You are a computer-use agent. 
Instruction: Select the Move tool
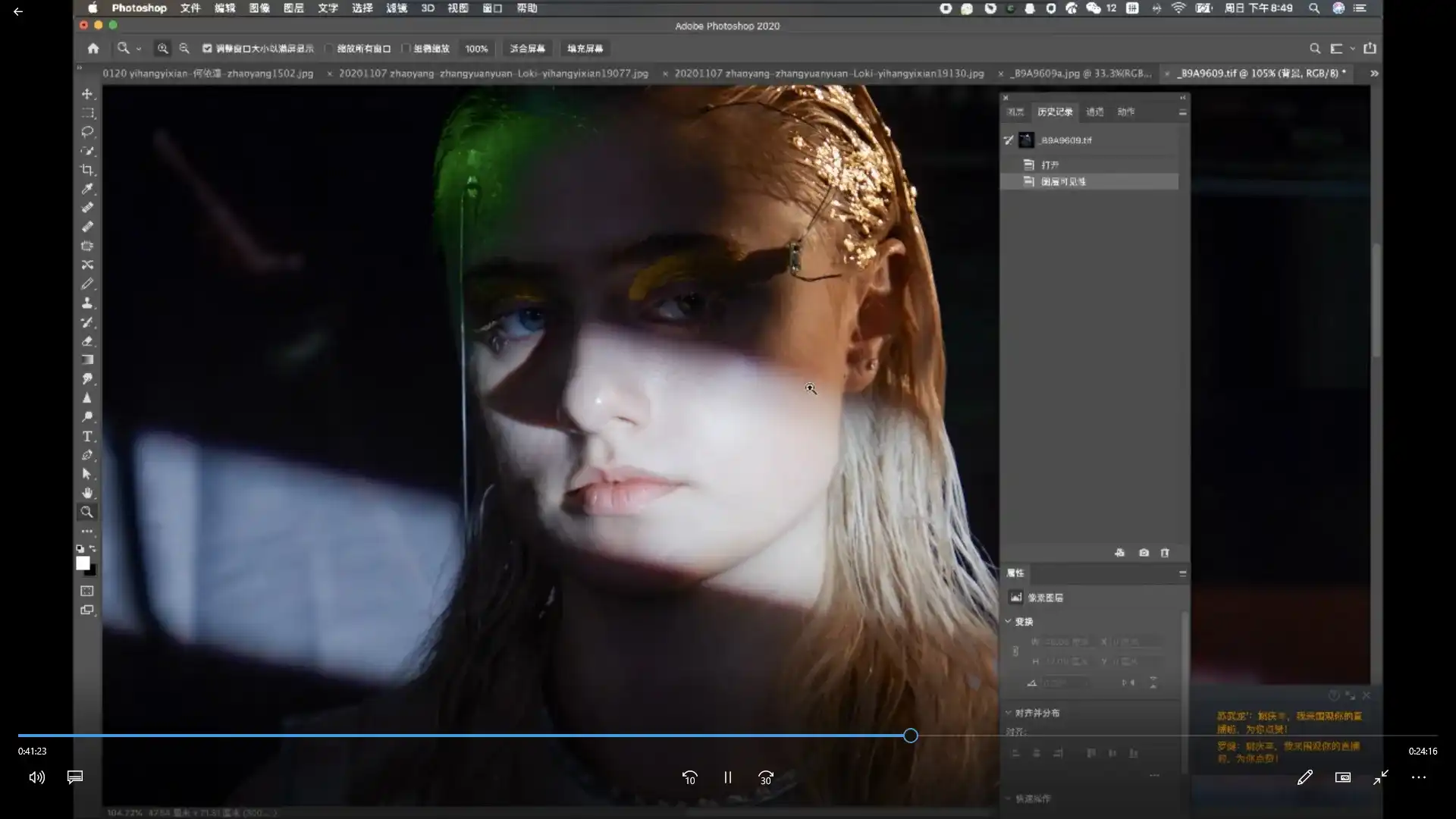tap(87, 94)
